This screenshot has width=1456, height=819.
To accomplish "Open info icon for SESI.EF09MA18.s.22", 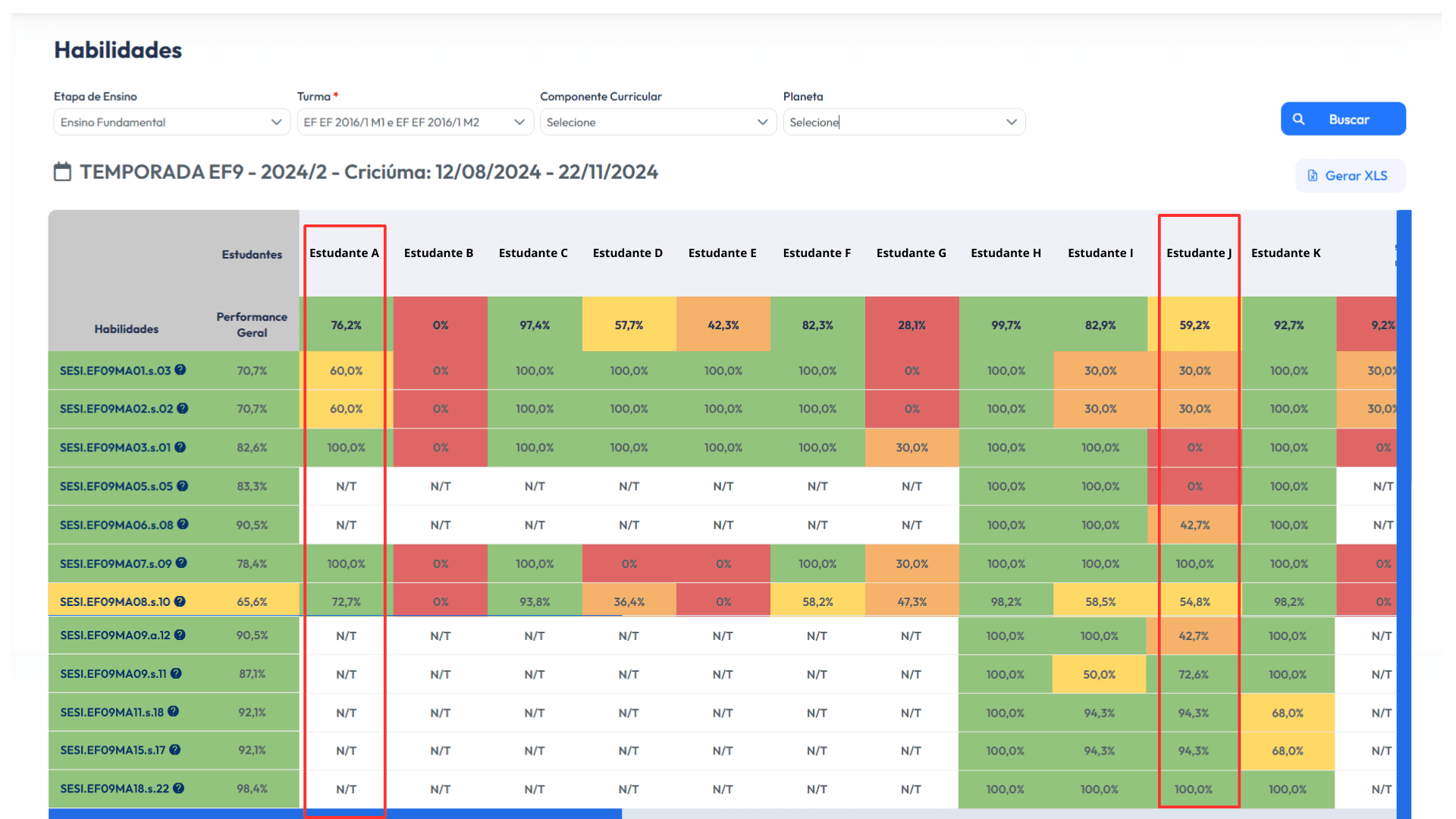I will click(179, 788).
